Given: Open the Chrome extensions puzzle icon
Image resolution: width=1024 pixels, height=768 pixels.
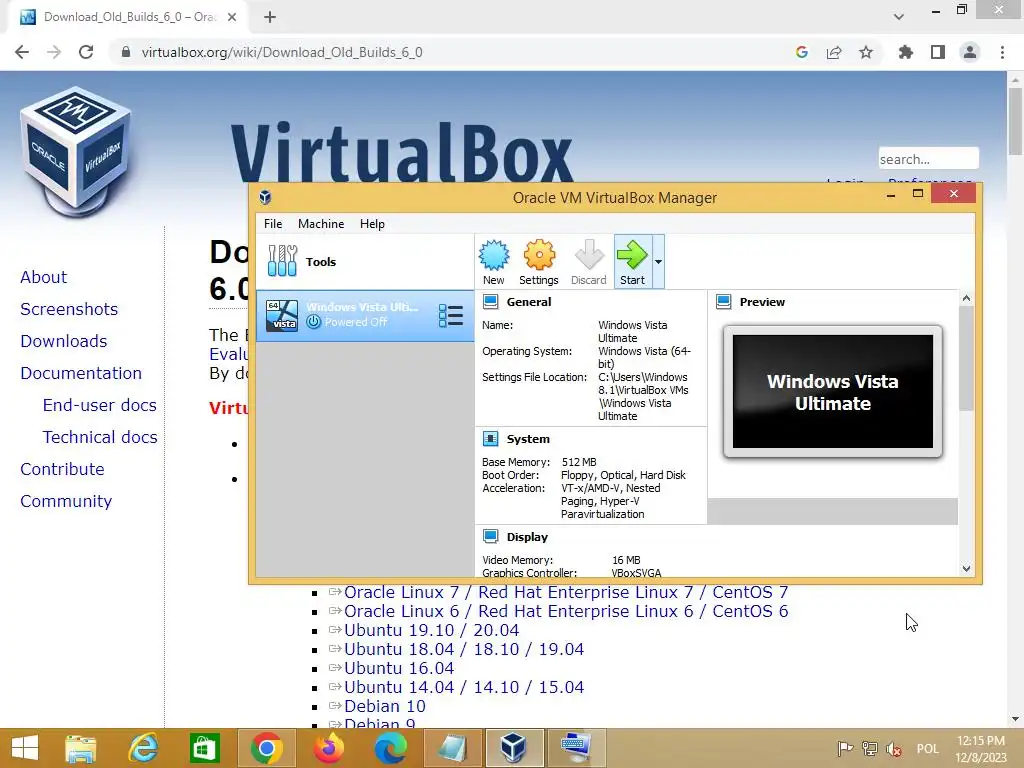Looking at the screenshot, I should [906, 52].
